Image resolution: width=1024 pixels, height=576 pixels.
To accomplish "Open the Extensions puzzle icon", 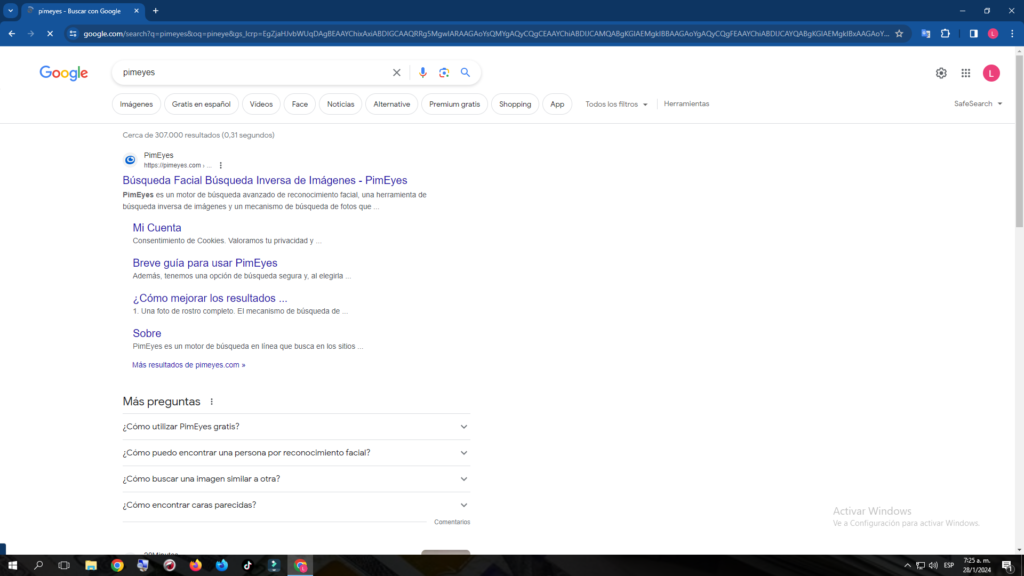I will point(945,33).
